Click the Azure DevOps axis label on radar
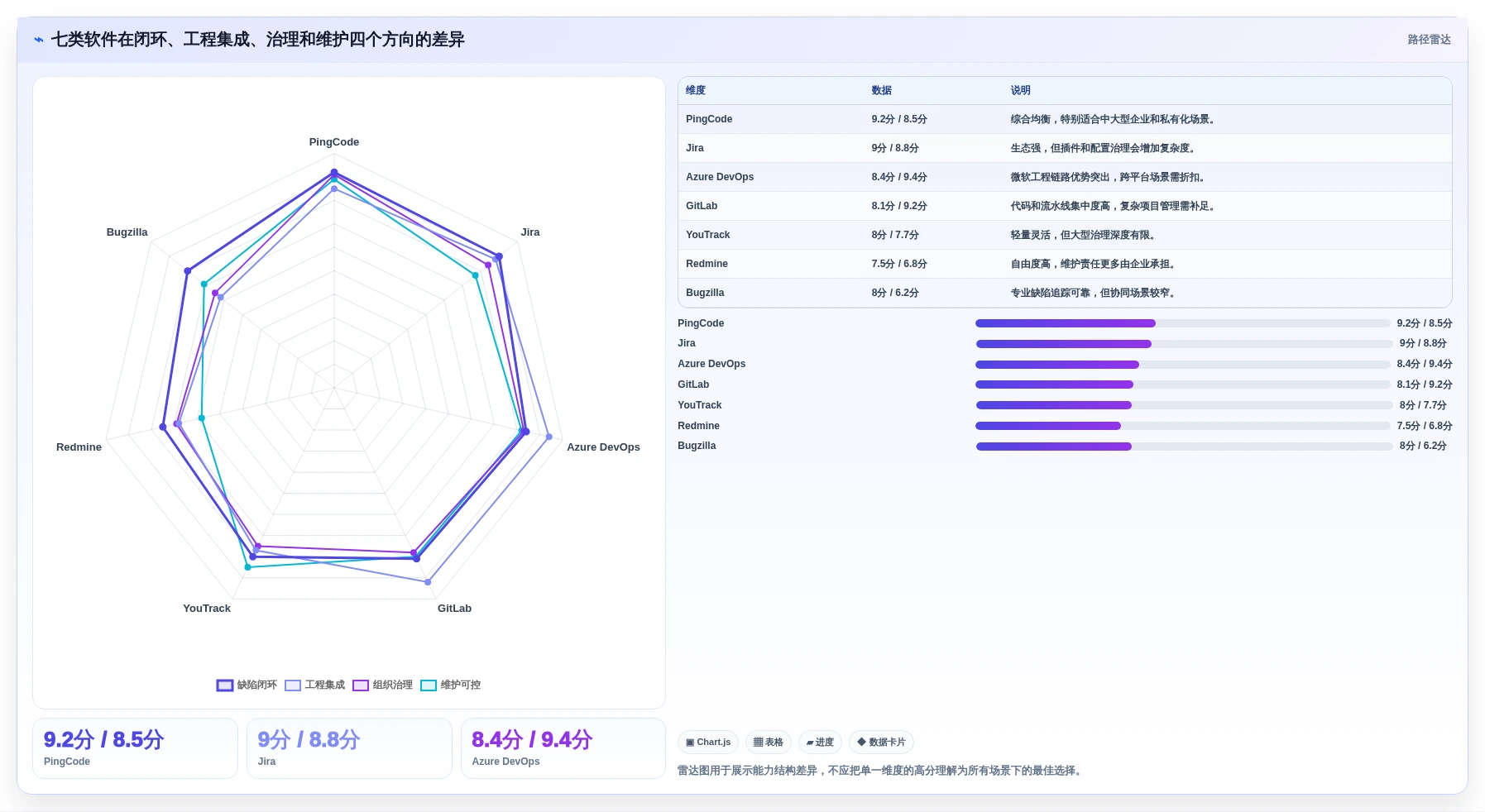1485x812 pixels. [603, 447]
